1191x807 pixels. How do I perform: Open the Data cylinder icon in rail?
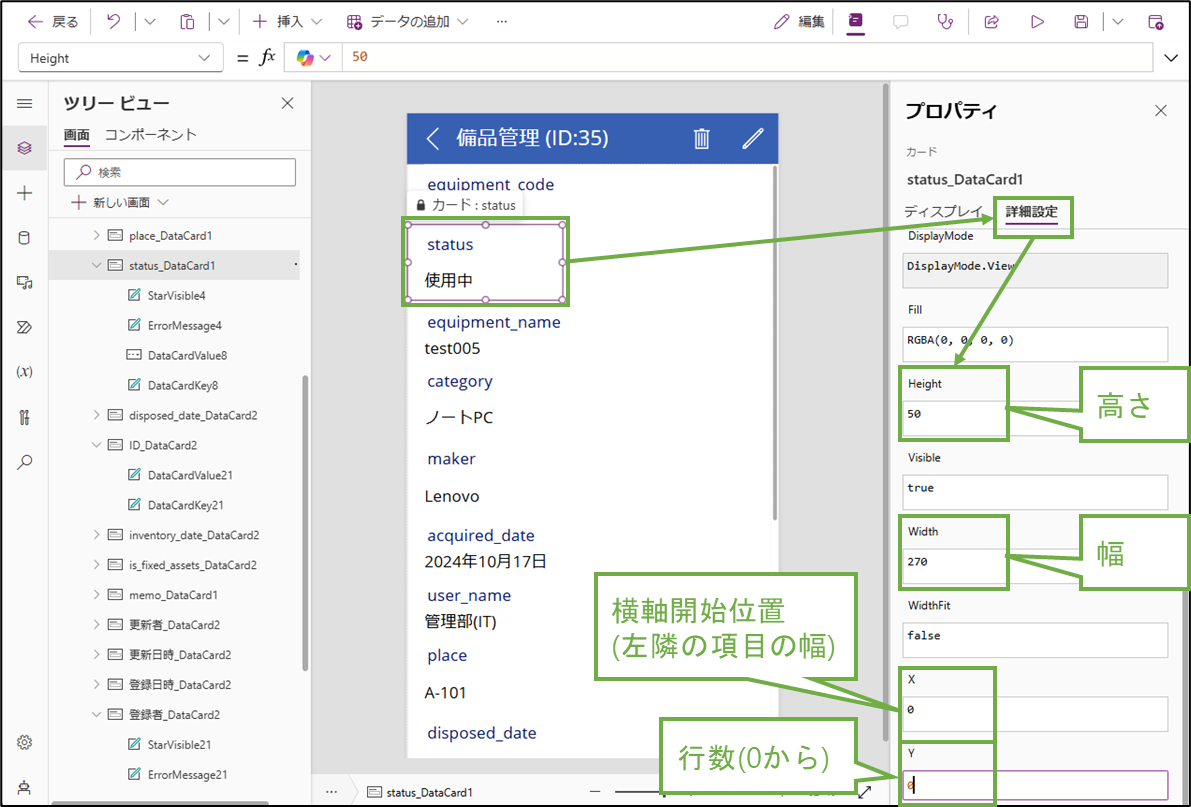[x=24, y=238]
